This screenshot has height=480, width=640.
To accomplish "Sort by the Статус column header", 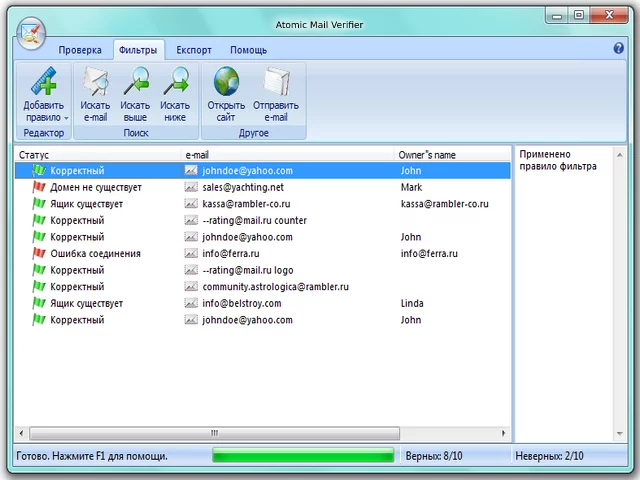I will [x=98, y=155].
